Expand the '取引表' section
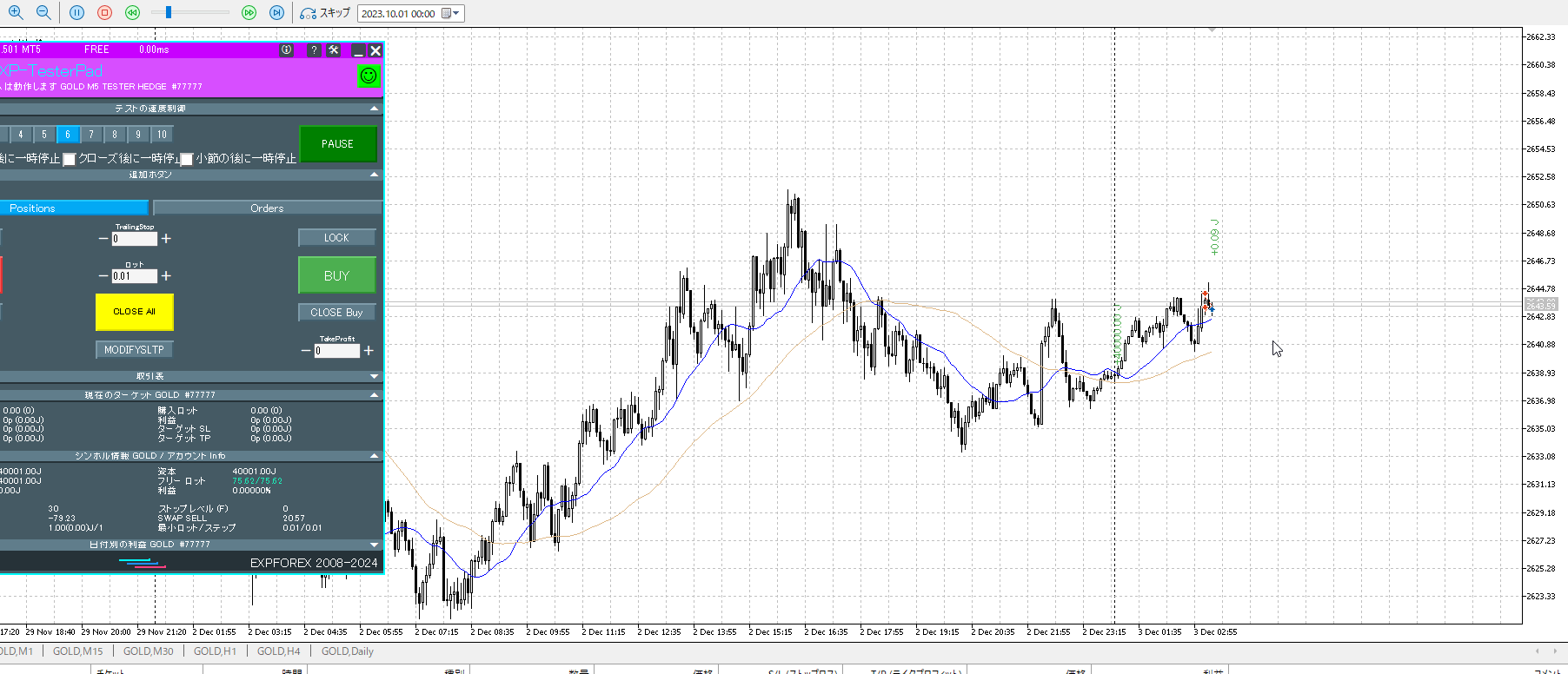1568x674 pixels. coord(375,376)
